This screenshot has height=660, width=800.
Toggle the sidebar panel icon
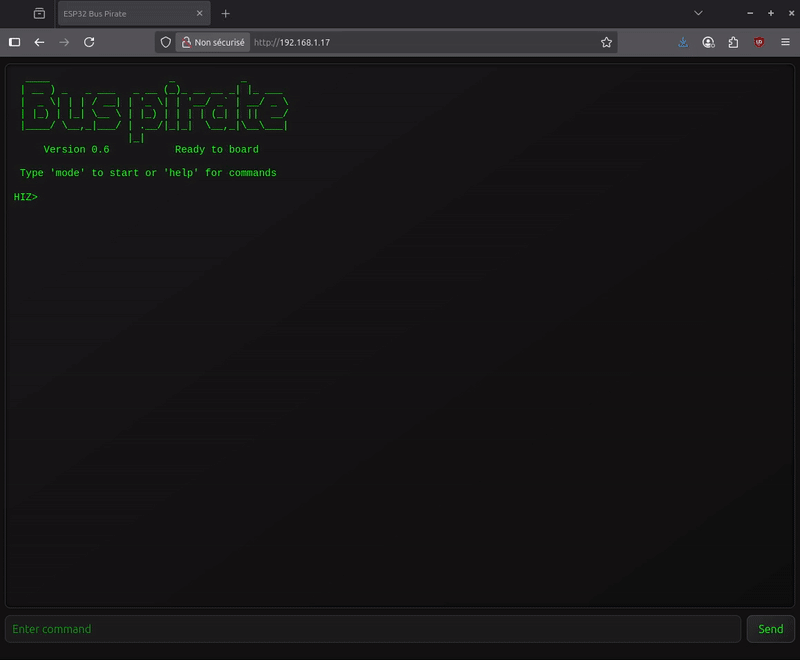pos(14,43)
